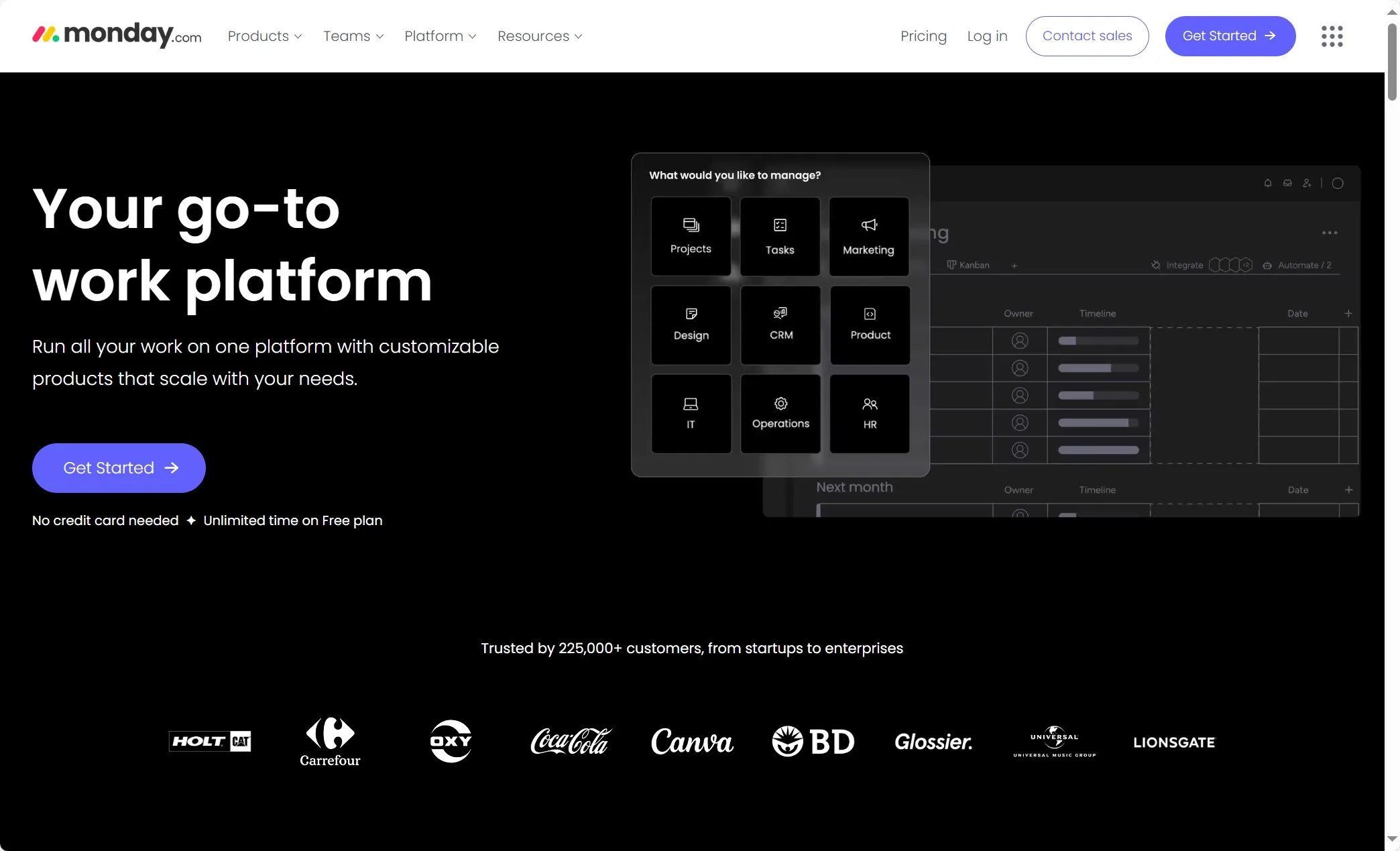Click the first row timeline progress bar

pos(1098,341)
